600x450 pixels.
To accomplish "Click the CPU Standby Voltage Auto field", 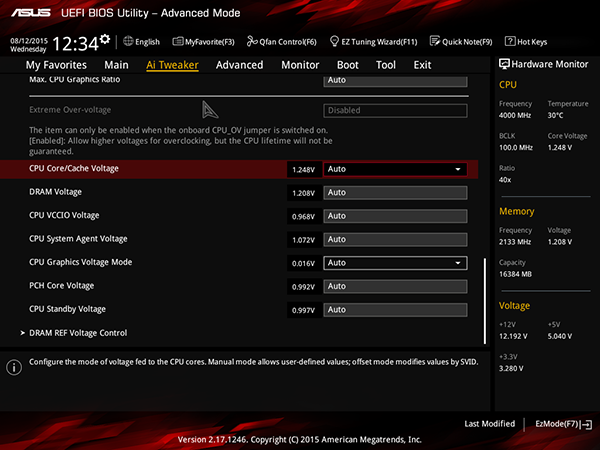I will coord(395,310).
